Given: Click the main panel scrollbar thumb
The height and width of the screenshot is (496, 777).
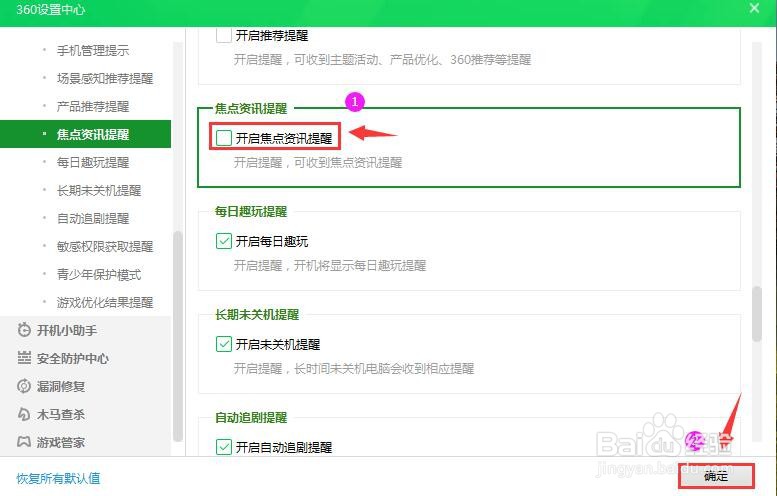Looking at the screenshot, I should click(756, 314).
